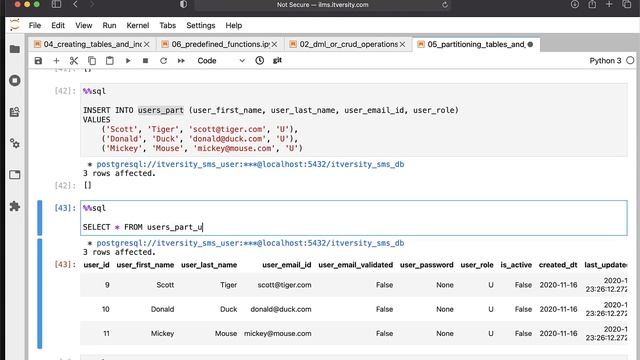Open the Help menu
The image size is (640, 360).
click(x=233, y=25)
